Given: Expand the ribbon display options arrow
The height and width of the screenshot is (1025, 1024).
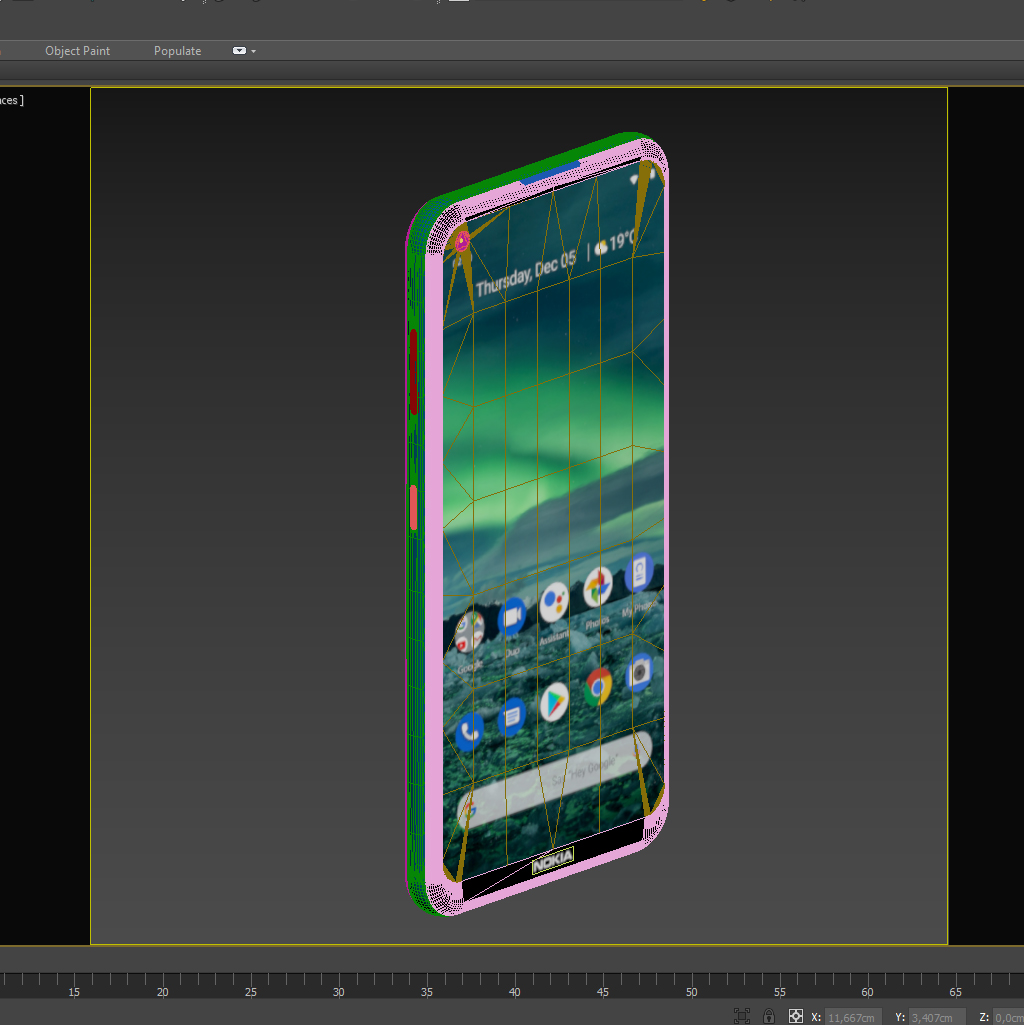Looking at the screenshot, I should pyautogui.click(x=254, y=51).
